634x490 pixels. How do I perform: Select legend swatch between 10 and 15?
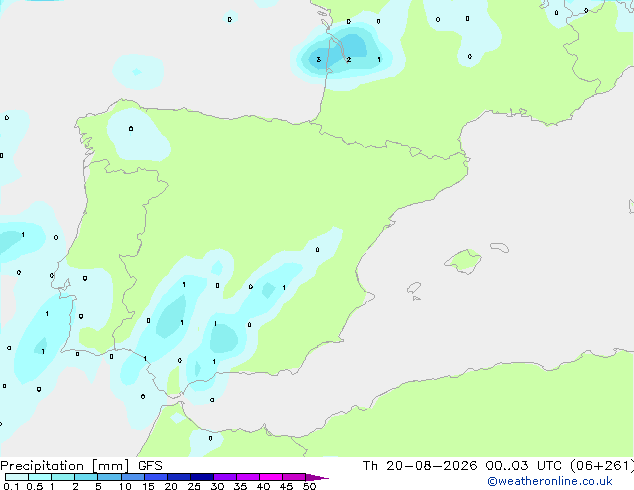pyautogui.click(x=133, y=477)
